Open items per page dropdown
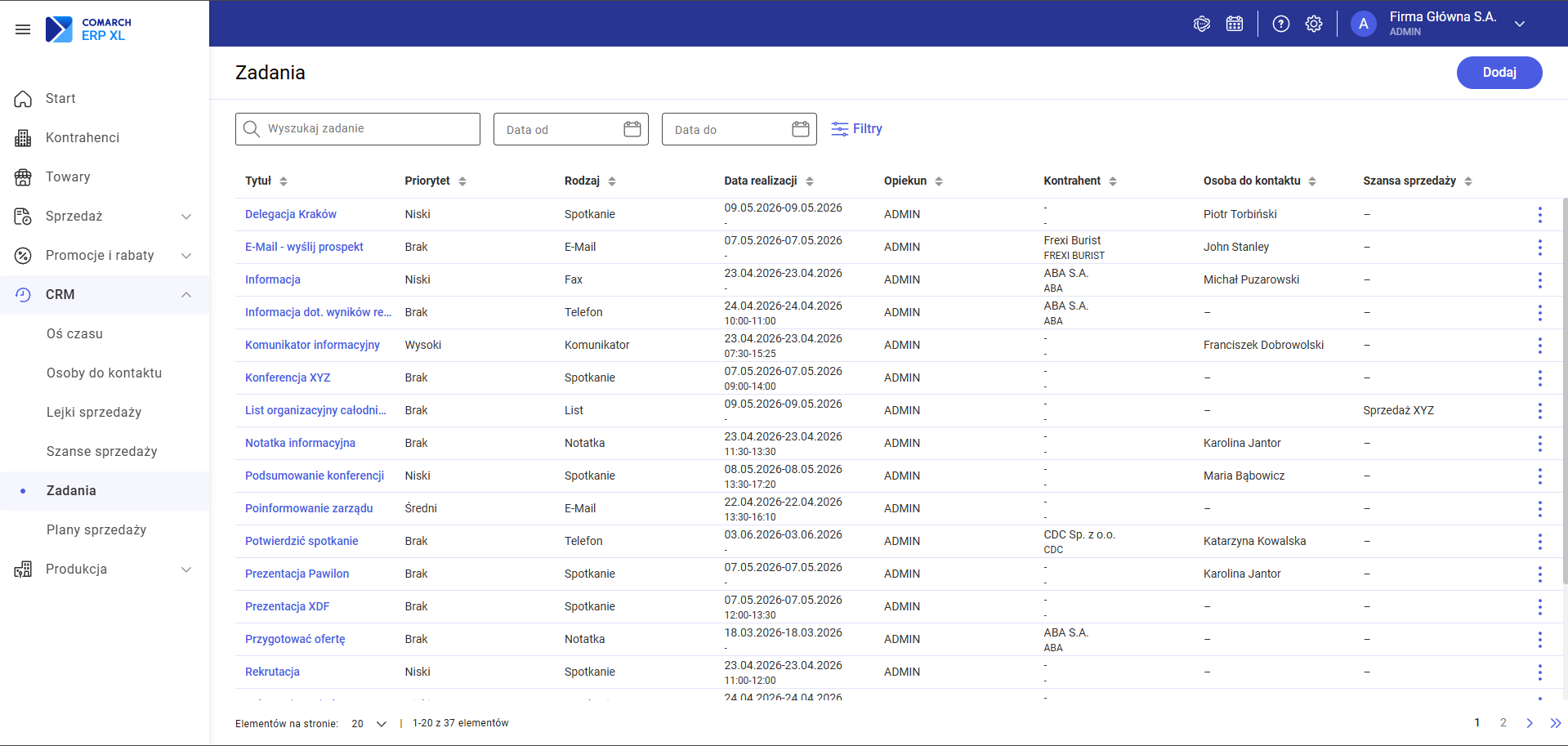 tap(369, 724)
